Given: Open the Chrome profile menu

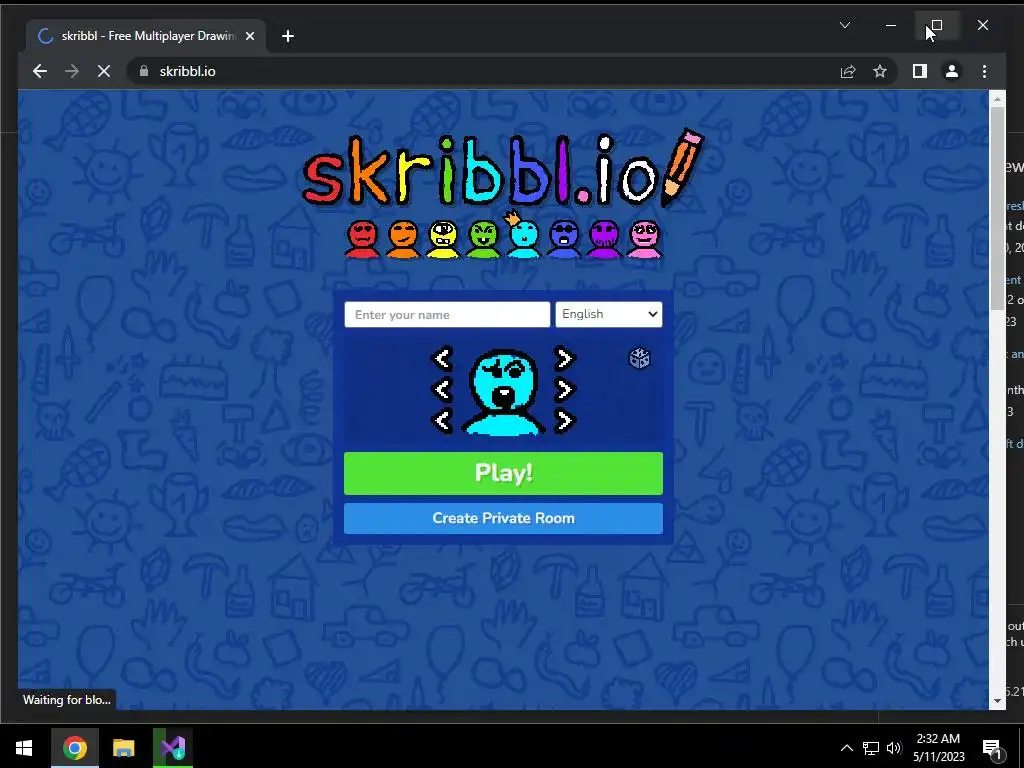Looking at the screenshot, I should pyautogui.click(x=952, y=71).
